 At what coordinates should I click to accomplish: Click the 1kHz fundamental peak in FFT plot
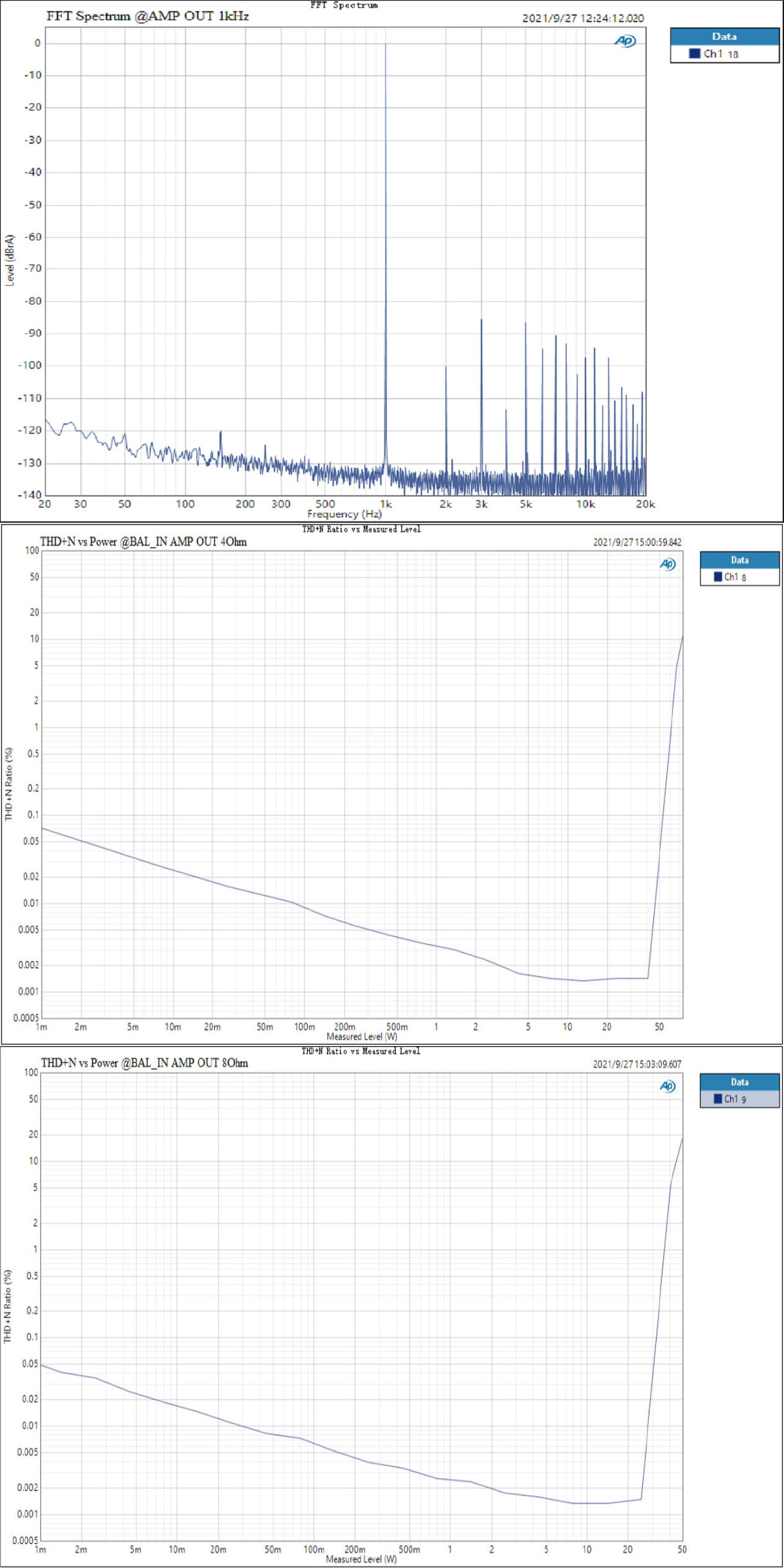point(385,255)
